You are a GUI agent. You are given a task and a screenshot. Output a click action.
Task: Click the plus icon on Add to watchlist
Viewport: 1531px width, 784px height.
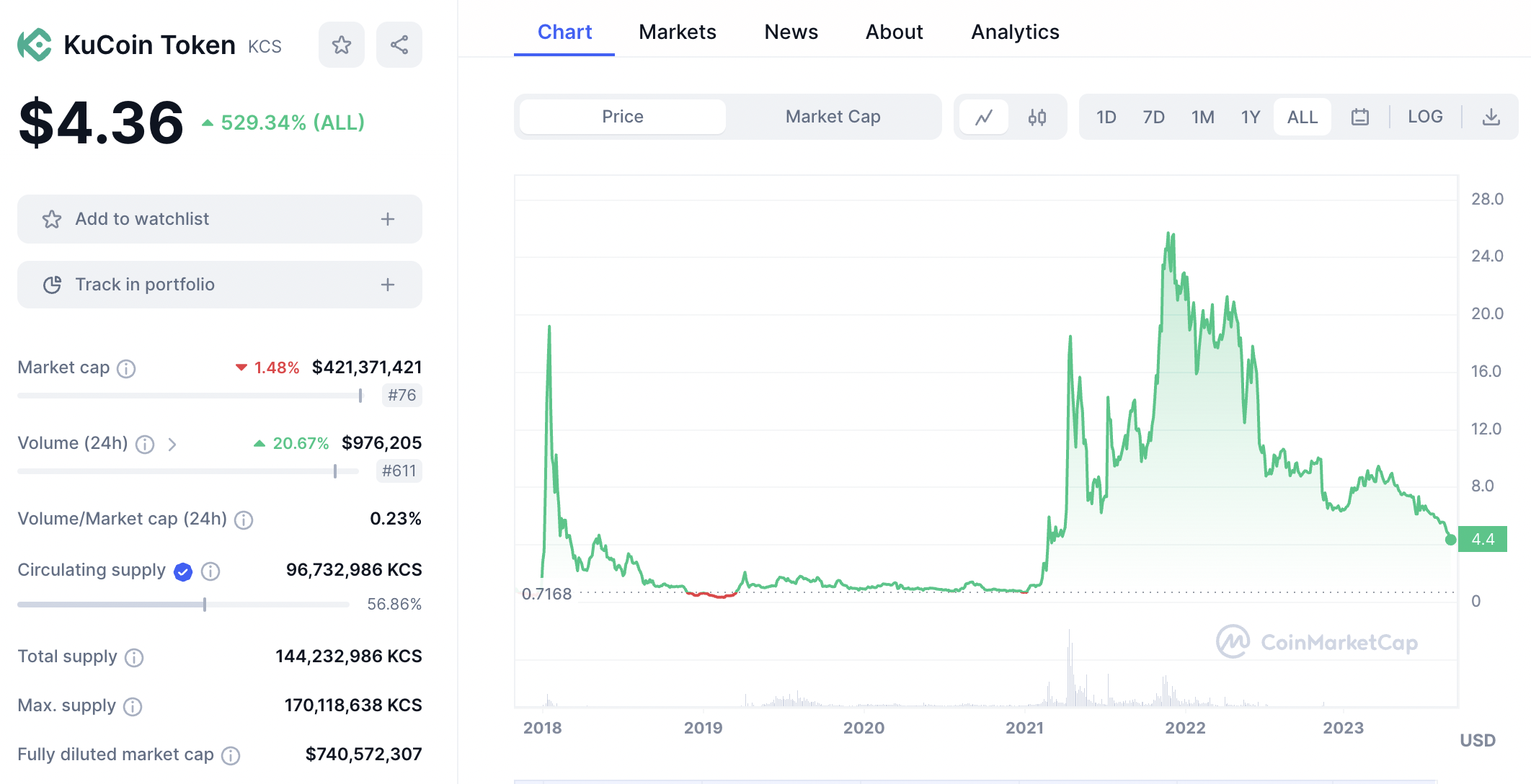[388, 219]
